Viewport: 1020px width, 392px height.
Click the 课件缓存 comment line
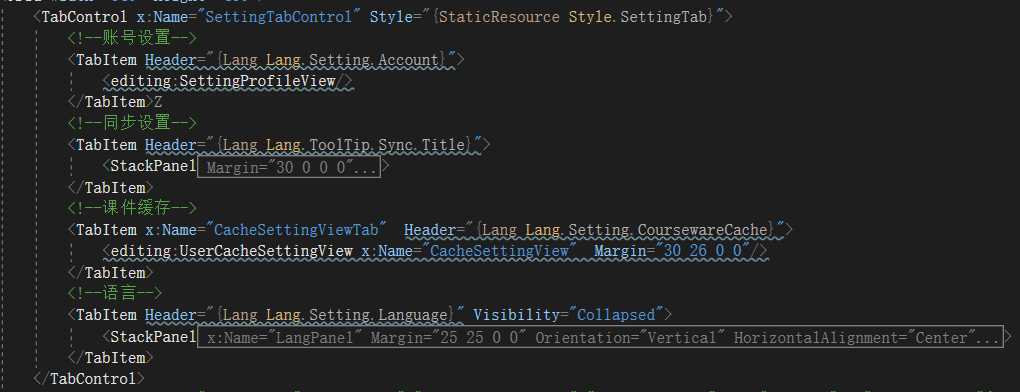pos(132,209)
